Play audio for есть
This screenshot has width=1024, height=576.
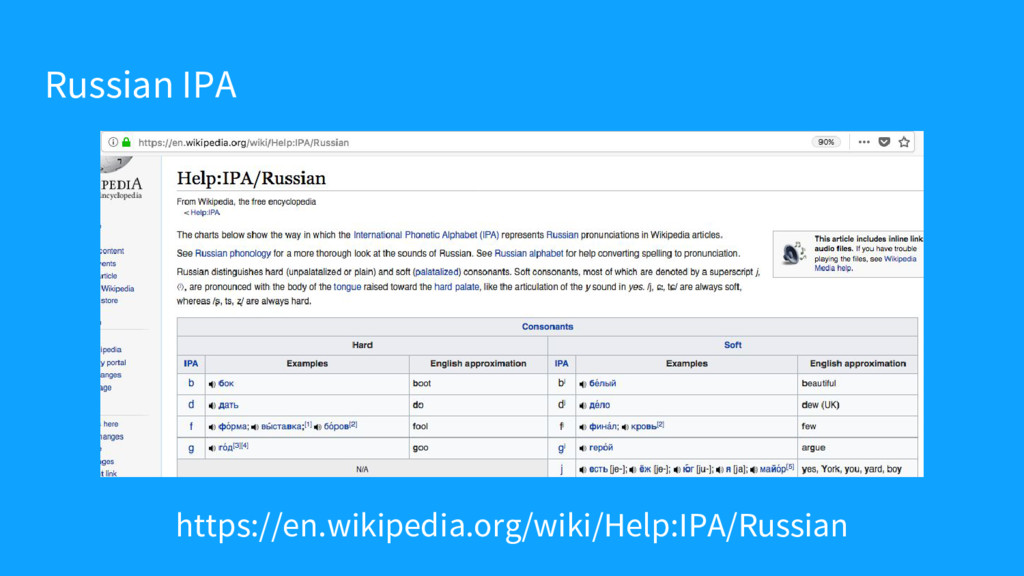click(583, 470)
